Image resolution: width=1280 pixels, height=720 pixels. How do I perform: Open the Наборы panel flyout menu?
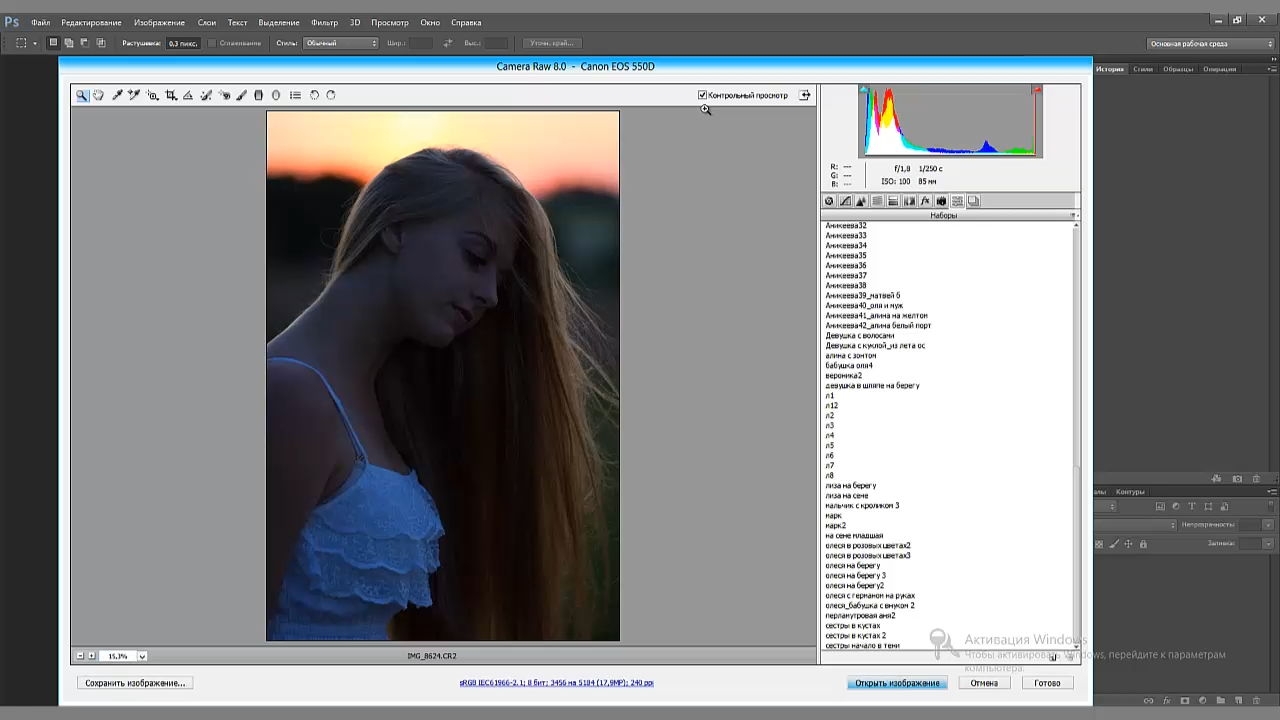[x=1074, y=215]
